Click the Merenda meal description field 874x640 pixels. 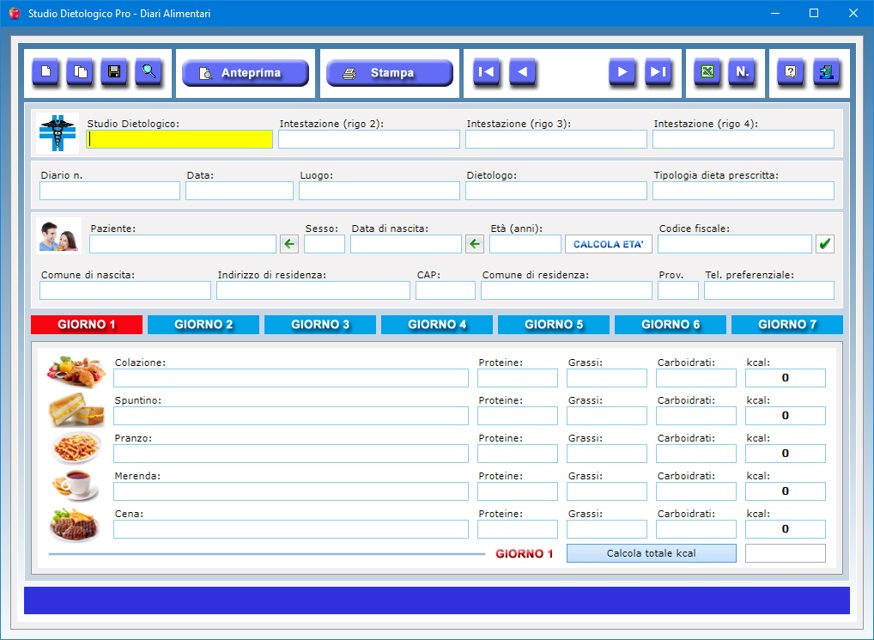coord(291,492)
